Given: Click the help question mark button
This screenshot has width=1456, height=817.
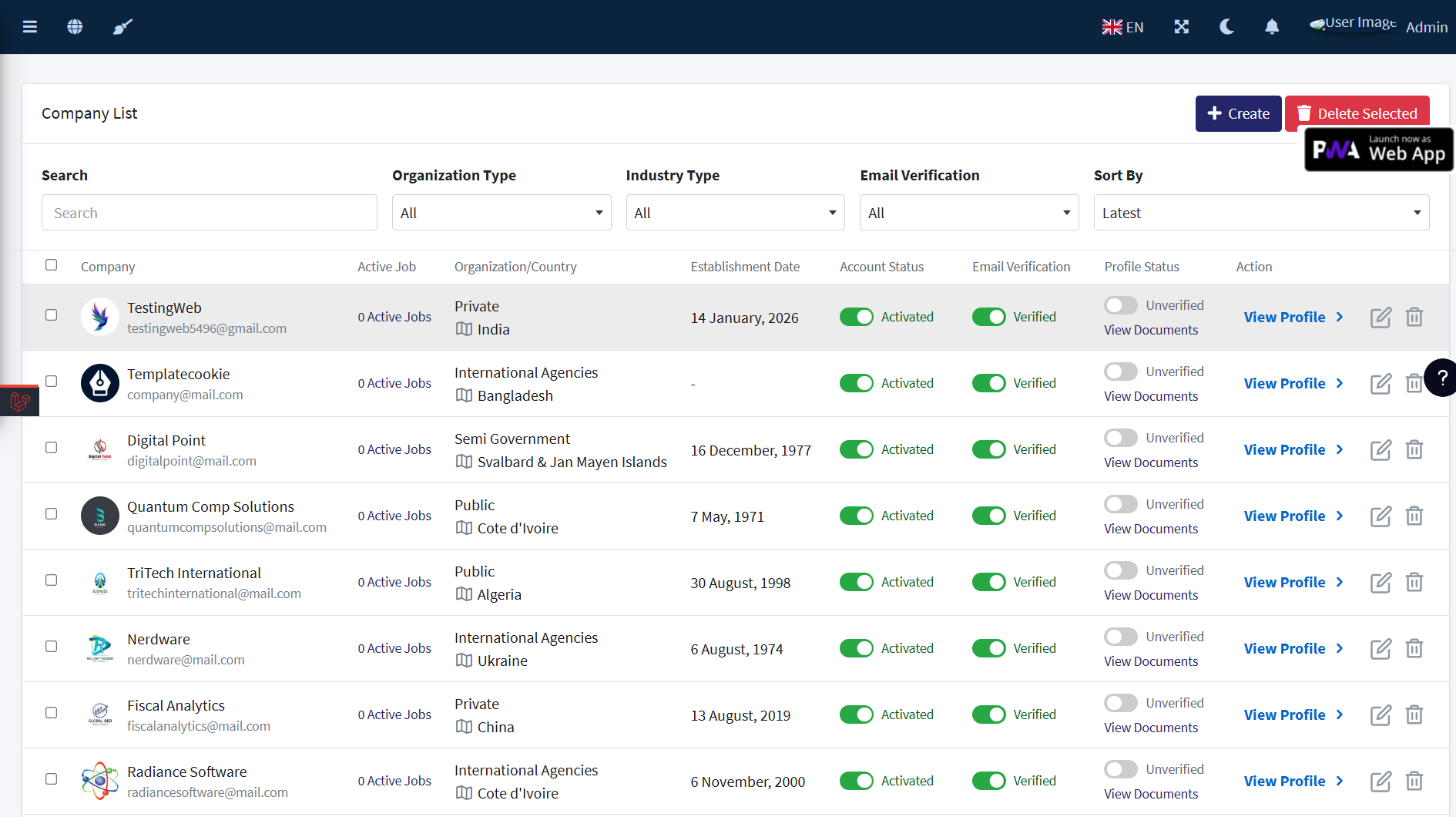Looking at the screenshot, I should (1441, 378).
